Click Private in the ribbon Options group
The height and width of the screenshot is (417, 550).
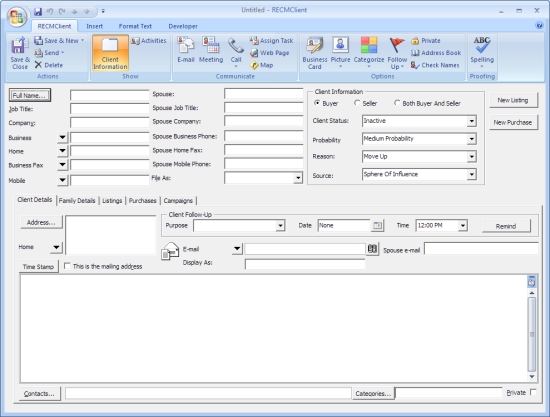[426, 41]
